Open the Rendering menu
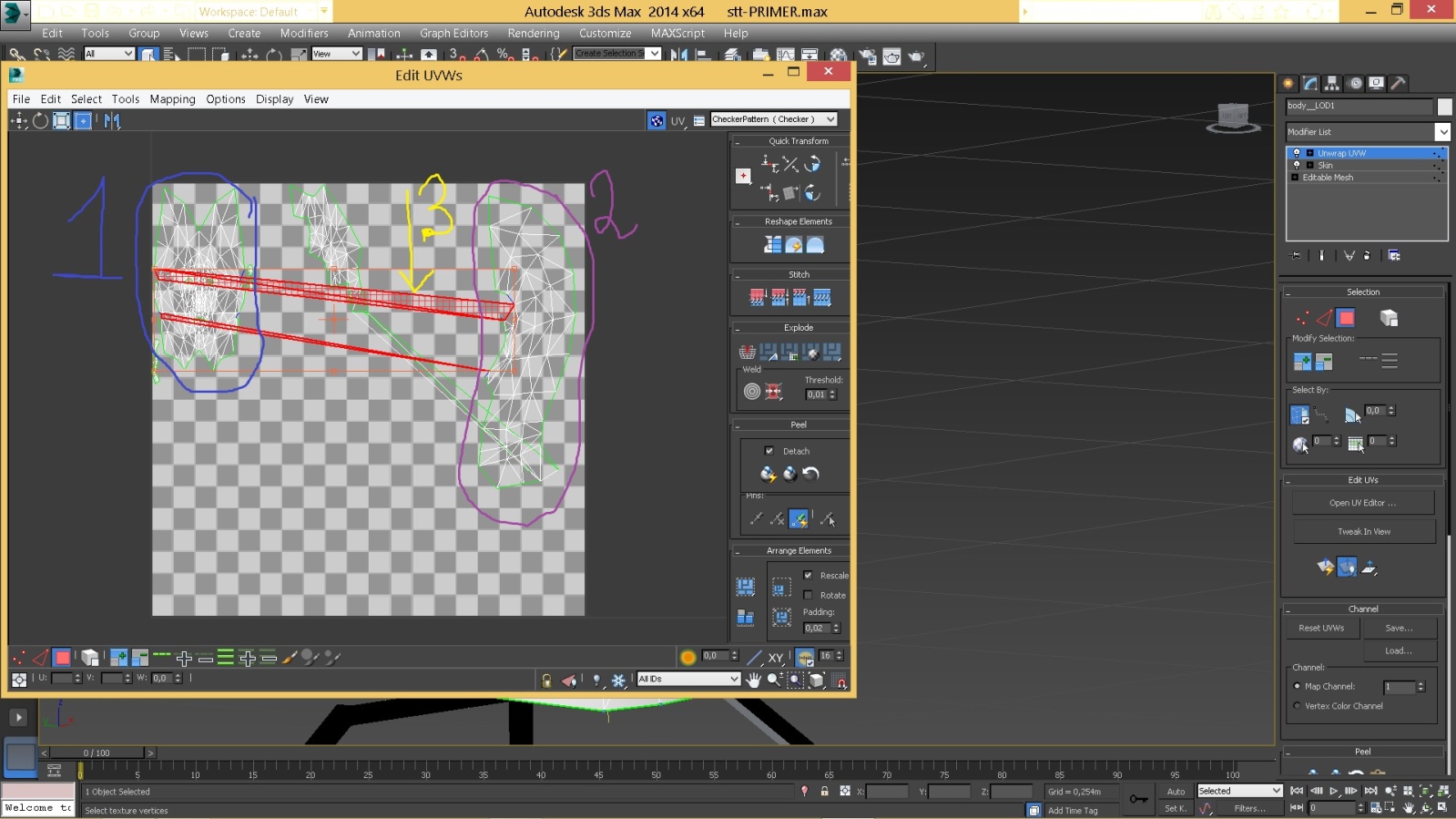Screen dimensions: 1456x819 pos(534,33)
